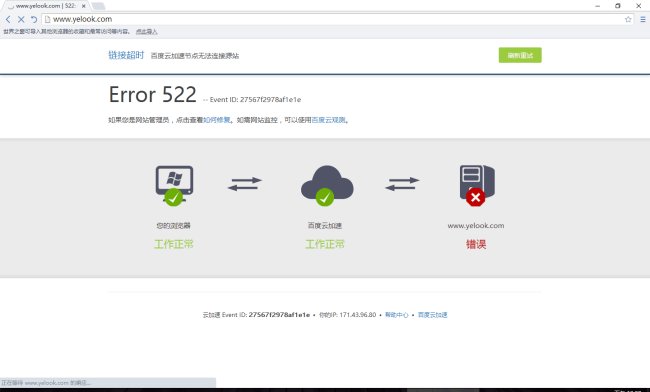
Task: Click the 链接超时 heading
Action: [x=126, y=55]
